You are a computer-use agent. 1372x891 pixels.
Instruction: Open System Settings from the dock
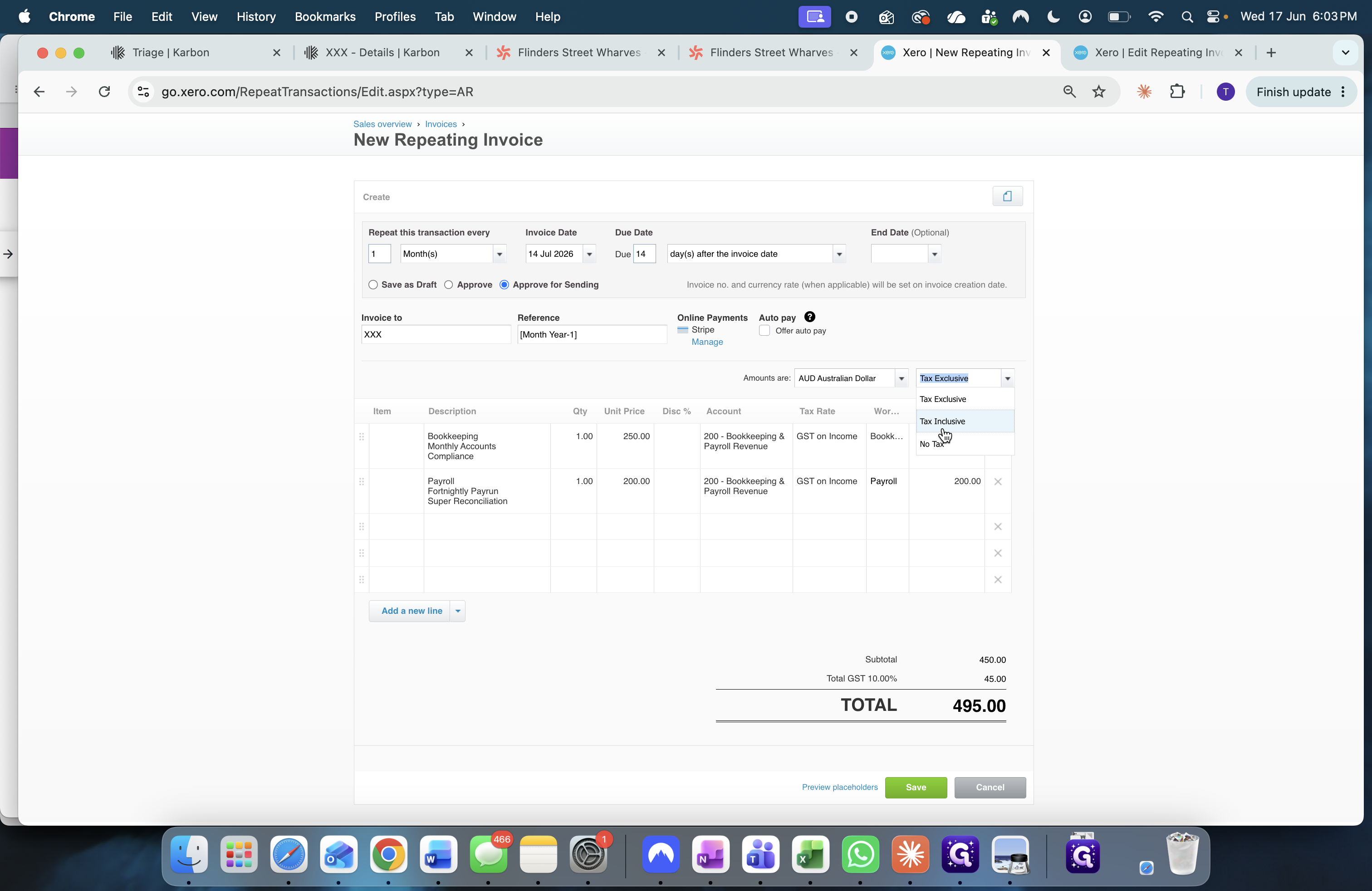(x=588, y=854)
